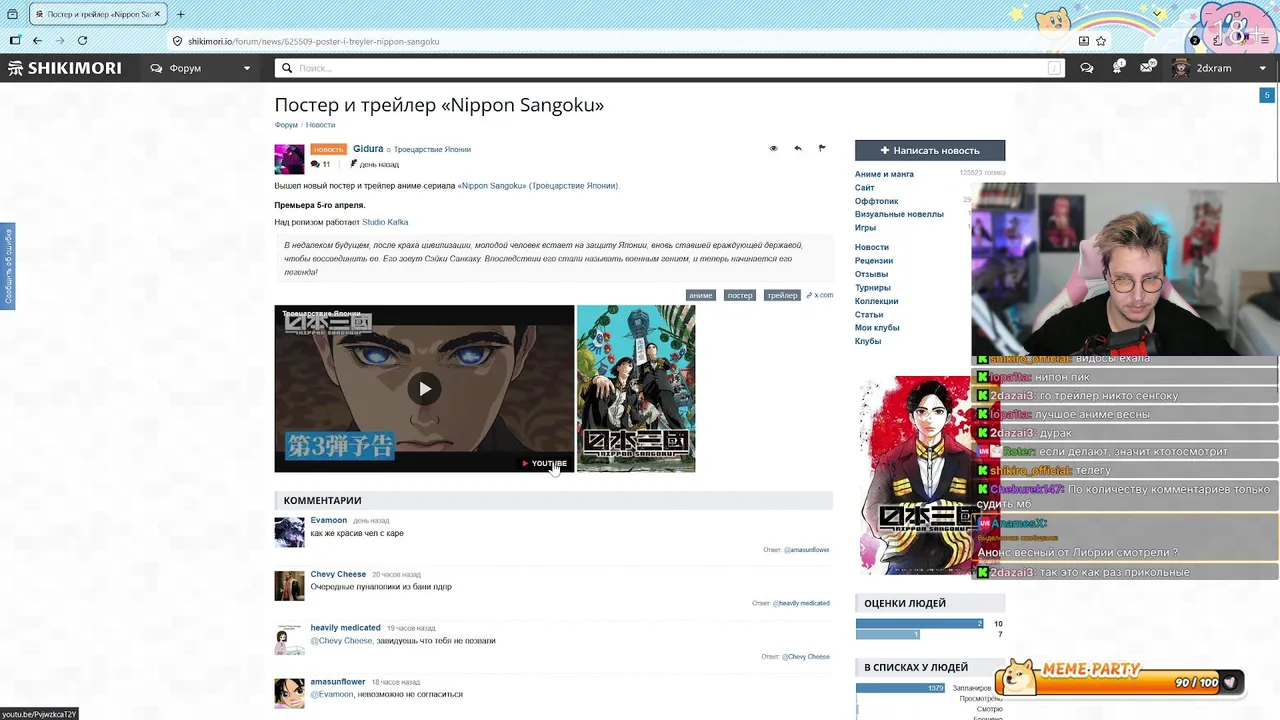Open amasunflower's profile name
The width and height of the screenshot is (1280, 720).
point(338,682)
